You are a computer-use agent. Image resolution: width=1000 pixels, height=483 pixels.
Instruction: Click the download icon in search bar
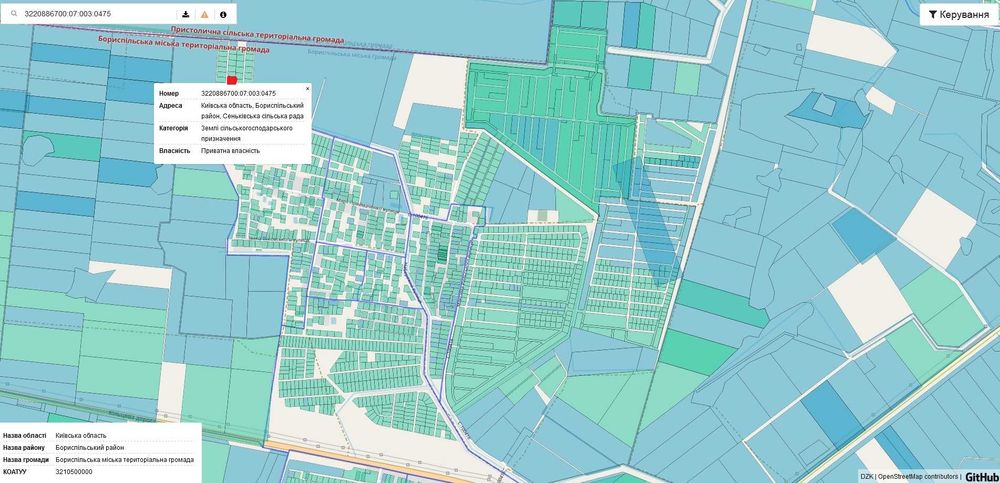coord(186,14)
